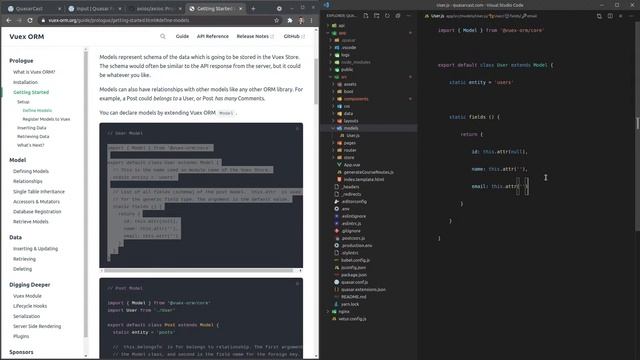
Task: Open the browser profile avatar
Action: [301, 20]
